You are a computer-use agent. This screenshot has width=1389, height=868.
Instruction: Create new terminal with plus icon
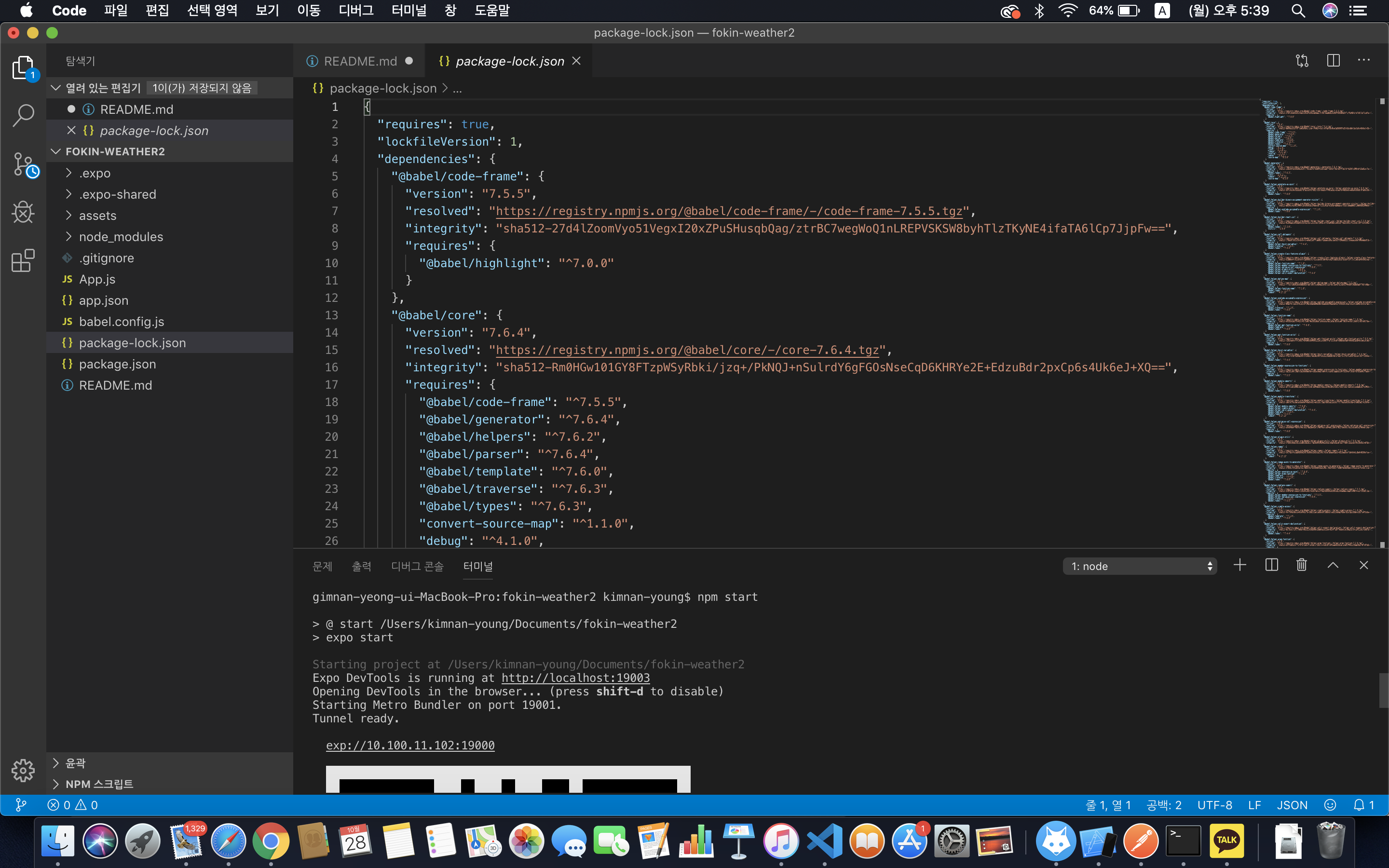coord(1239,566)
